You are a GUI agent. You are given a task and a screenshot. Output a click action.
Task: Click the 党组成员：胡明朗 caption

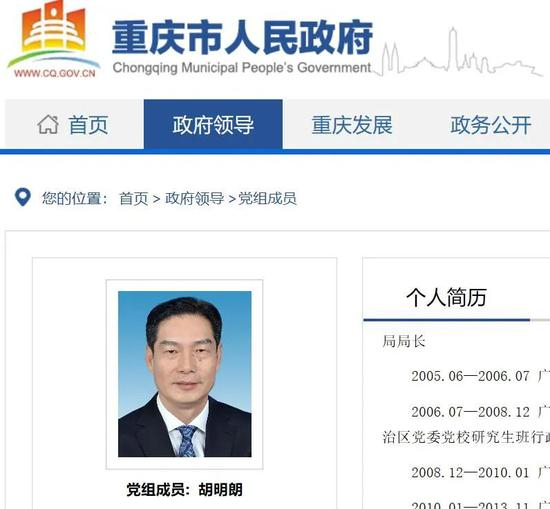click(x=185, y=490)
